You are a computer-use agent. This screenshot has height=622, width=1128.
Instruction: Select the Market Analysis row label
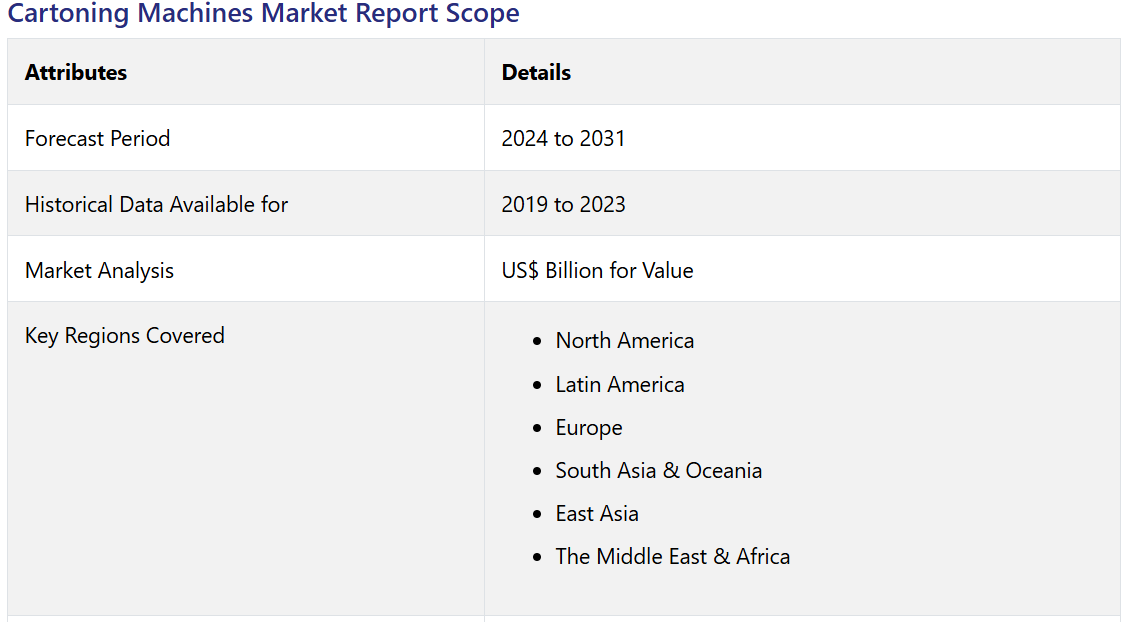[x=99, y=270]
